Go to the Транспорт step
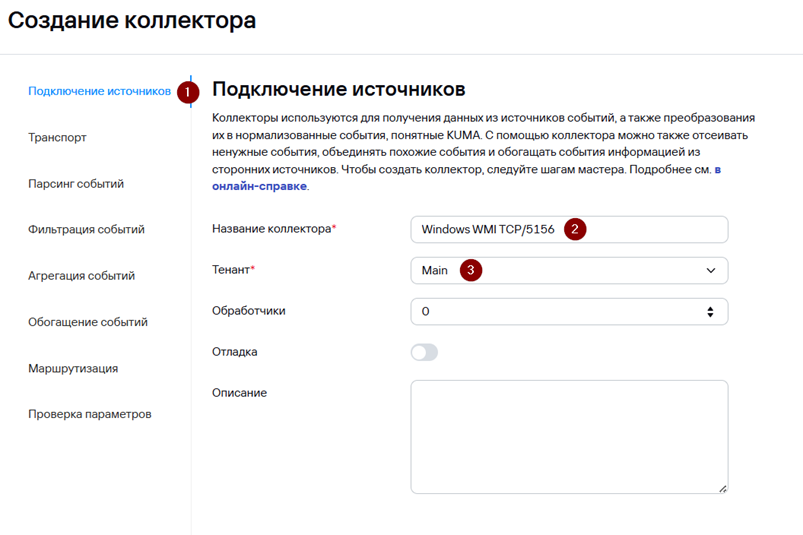 pos(57,138)
